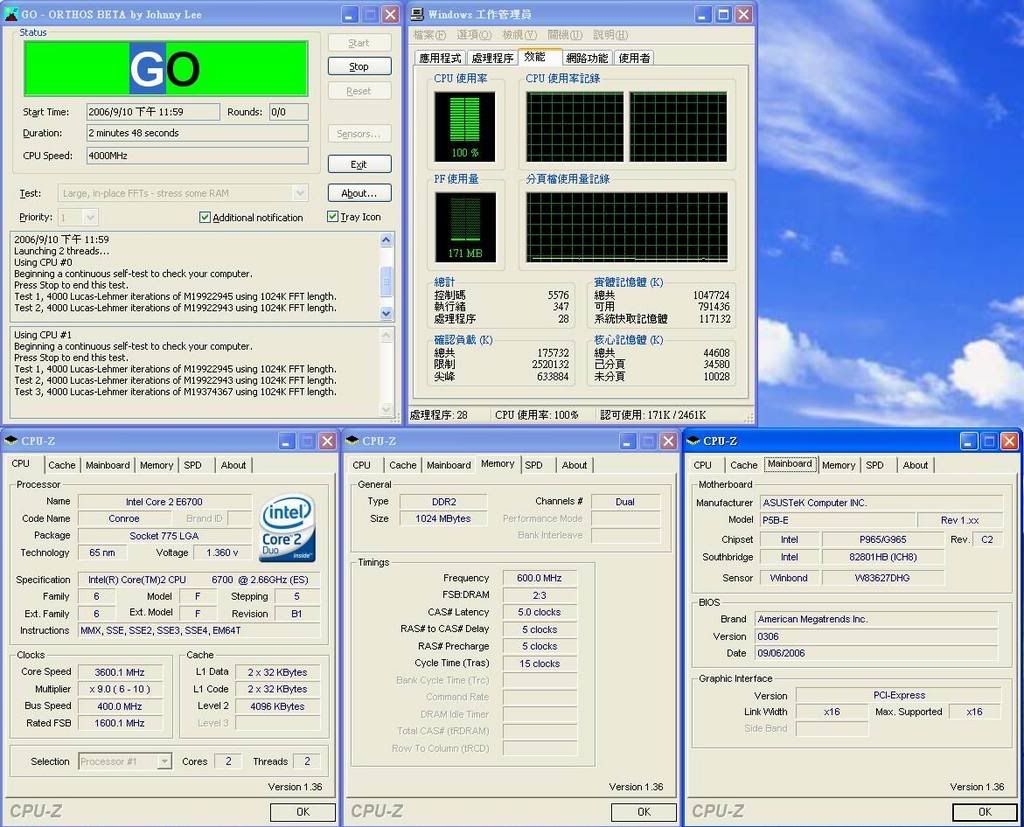Click the Stop button in ORTHOS
The height and width of the screenshot is (827, 1024).
point(359,67)
